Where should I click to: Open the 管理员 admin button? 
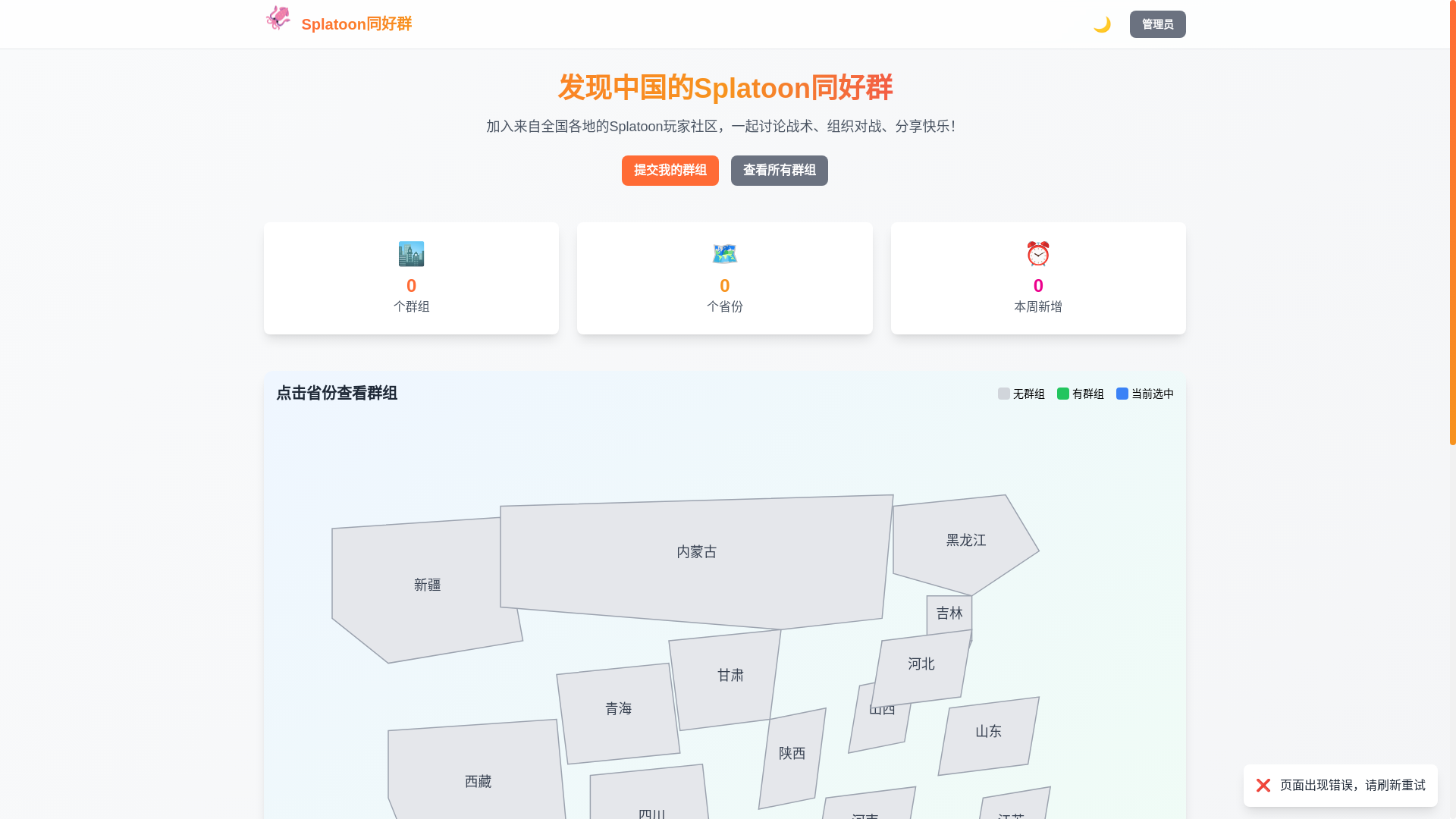click(x=1157, y=24)
